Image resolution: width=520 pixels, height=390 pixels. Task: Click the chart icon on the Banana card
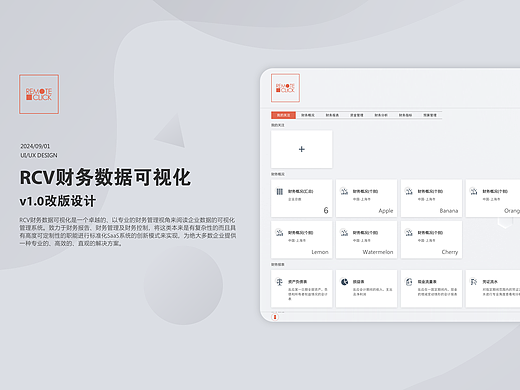(x=409, y=191)
